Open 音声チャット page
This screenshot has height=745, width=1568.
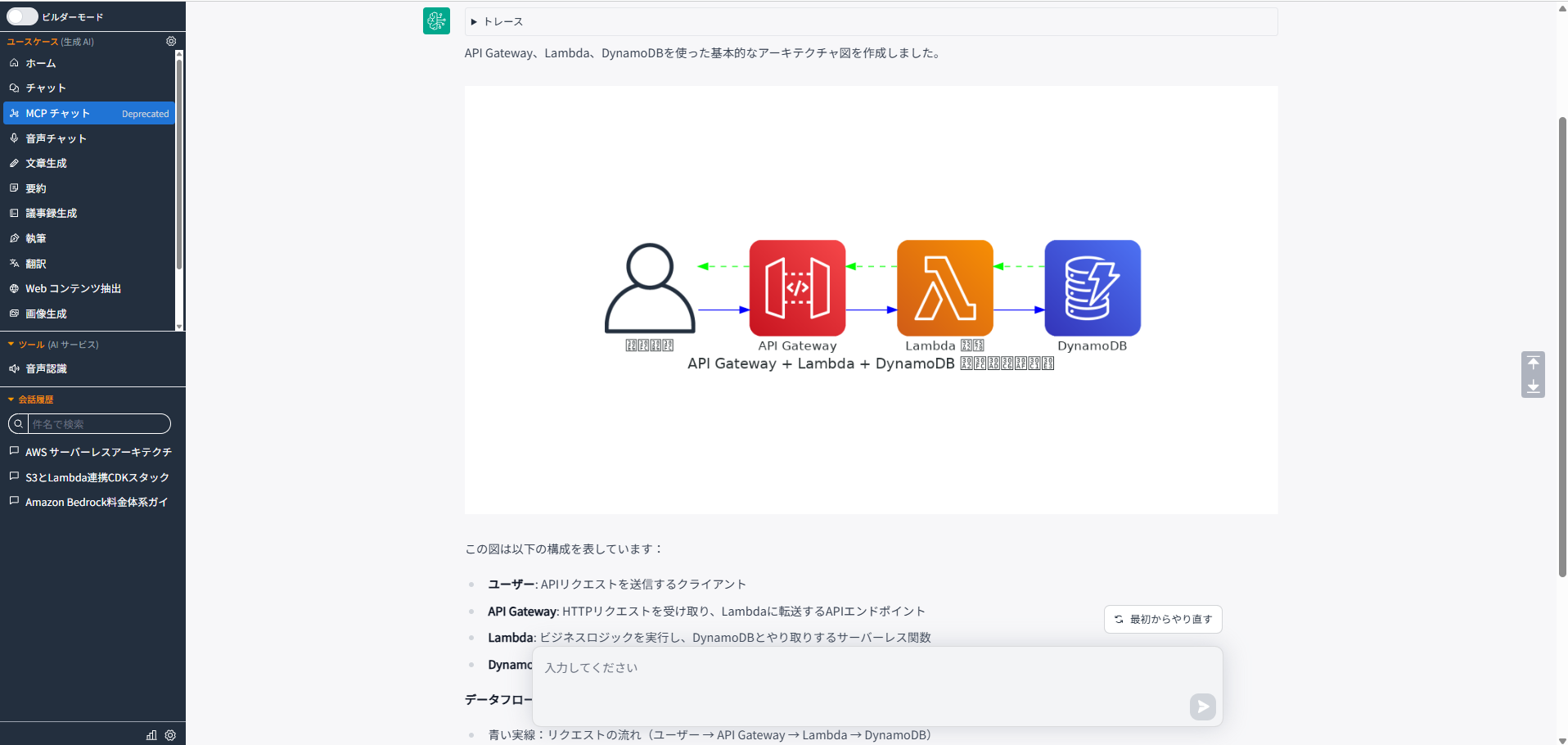tap(88, 138)
